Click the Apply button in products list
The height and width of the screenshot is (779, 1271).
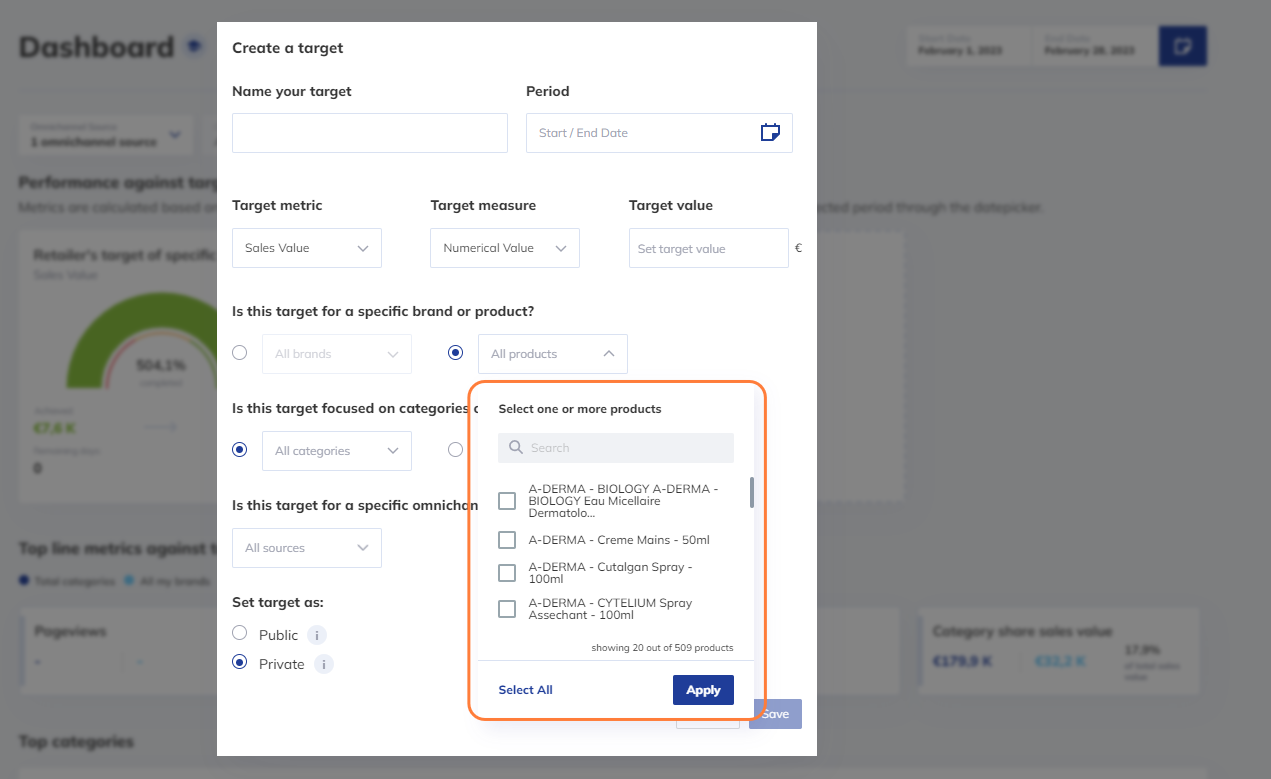pyautogui.click(x=703, y=690)
